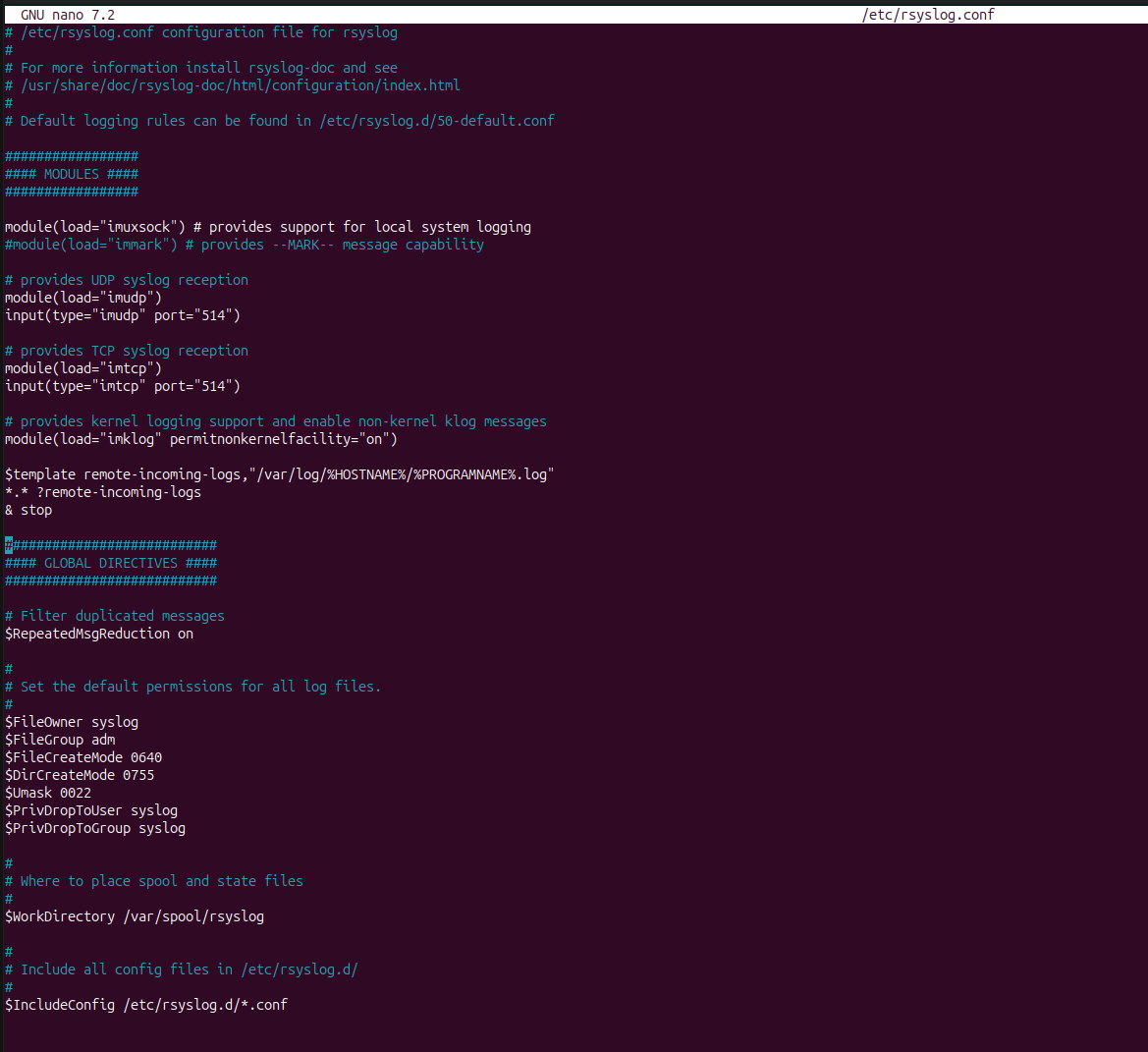Click the module(load="imudp") line

pos(83,298)
